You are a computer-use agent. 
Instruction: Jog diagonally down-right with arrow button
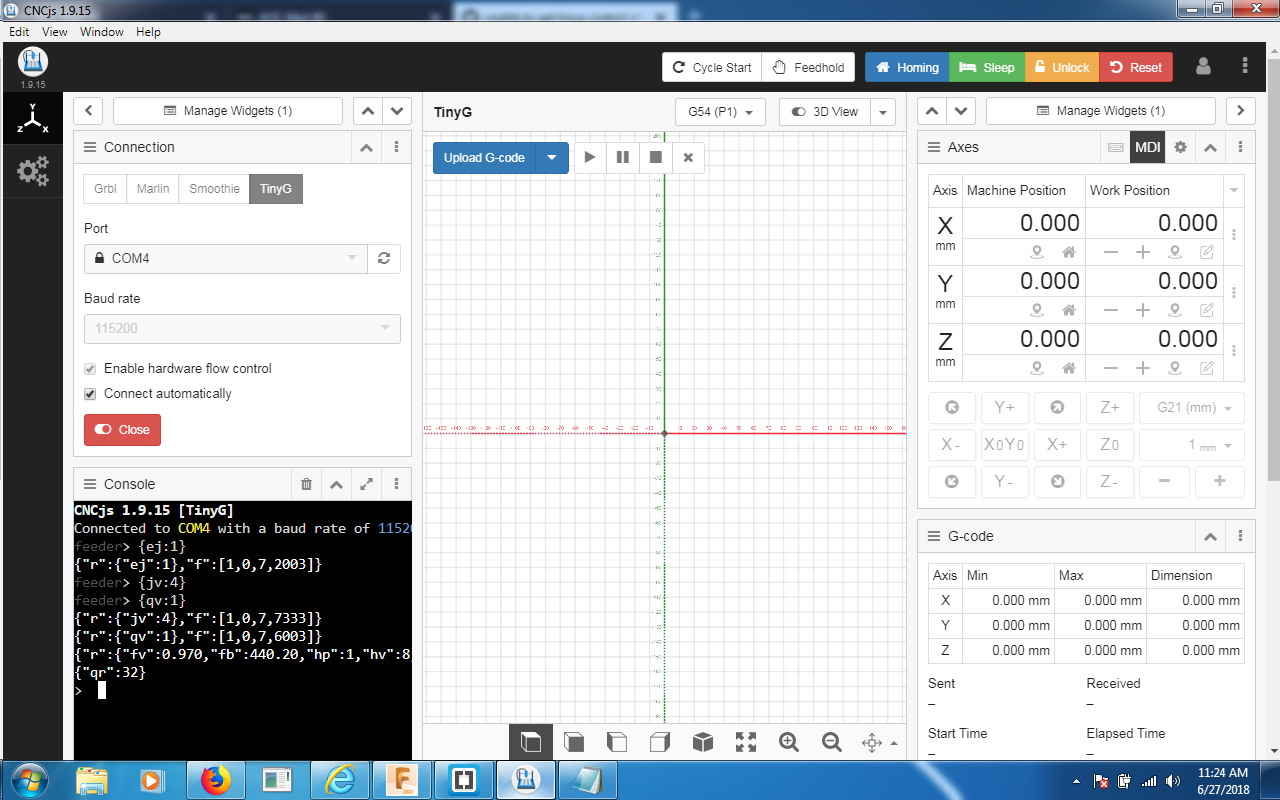point(1058,481)
